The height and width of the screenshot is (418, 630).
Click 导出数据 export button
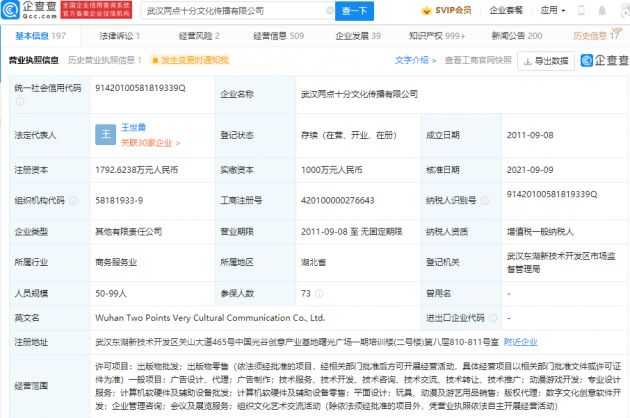pyautogui.click(x=546, y=61)
